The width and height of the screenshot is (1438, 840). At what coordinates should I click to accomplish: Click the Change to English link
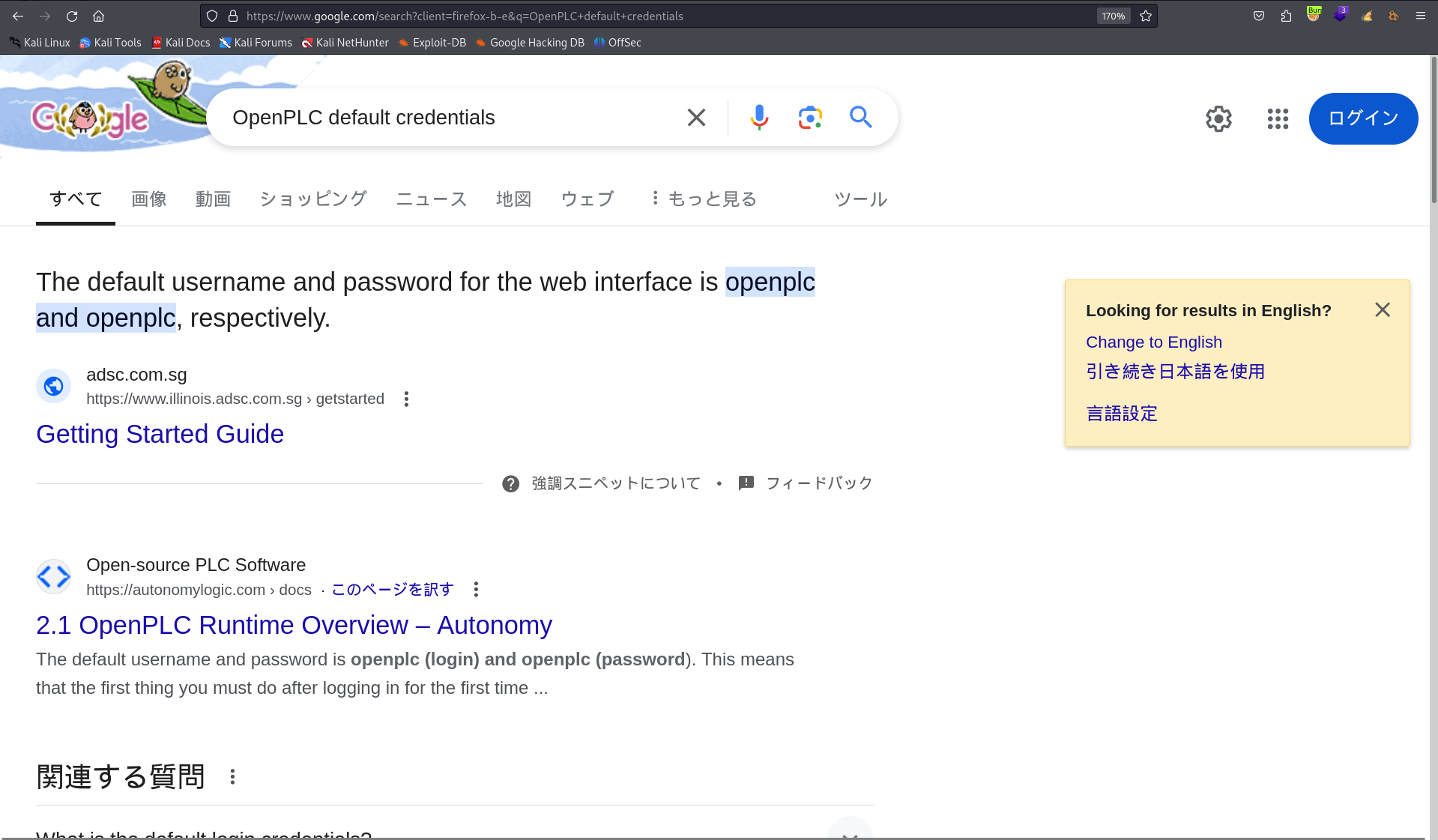pyautogui.click(x=1153, y=342)
